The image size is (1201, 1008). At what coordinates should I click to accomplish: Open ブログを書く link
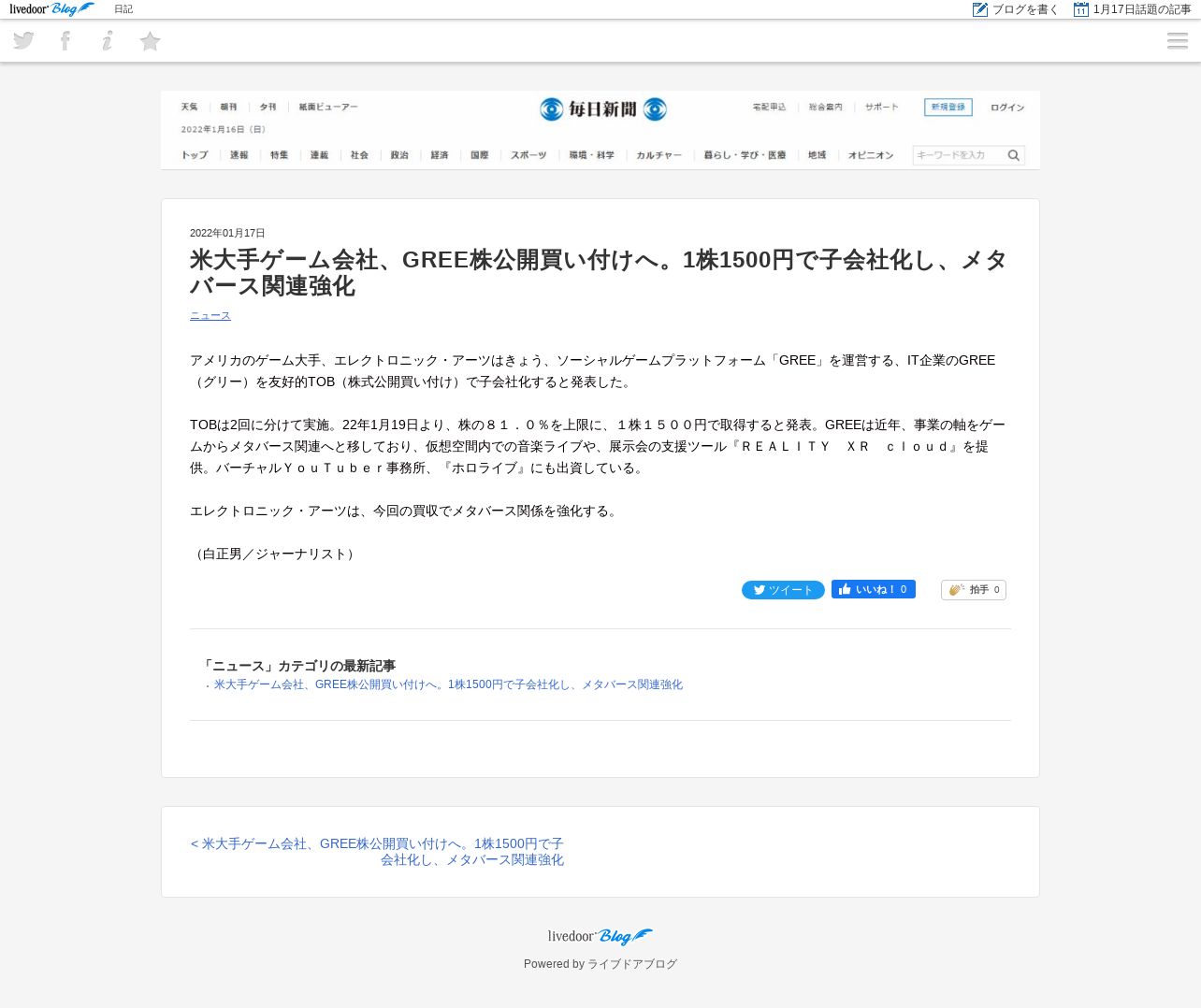click(x=1025, y=9)
